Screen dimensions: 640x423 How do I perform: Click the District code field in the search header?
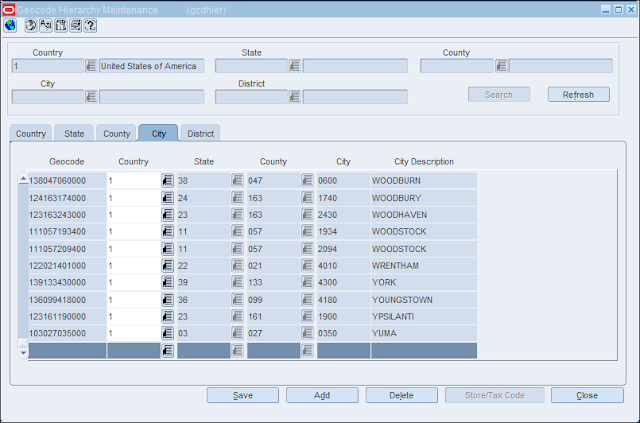[251, 97]
